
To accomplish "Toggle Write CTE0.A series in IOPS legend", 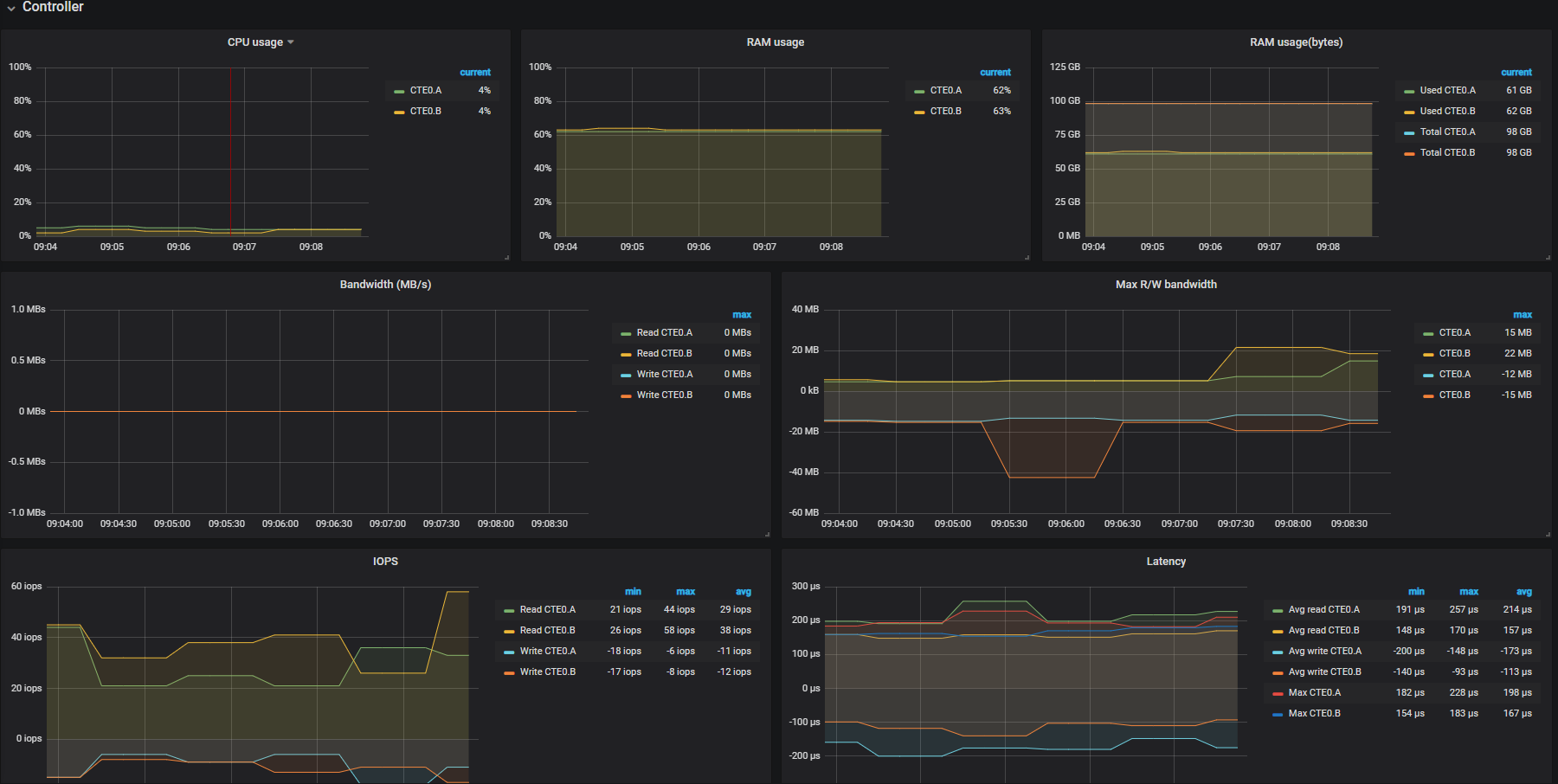I will pos(548,652).
